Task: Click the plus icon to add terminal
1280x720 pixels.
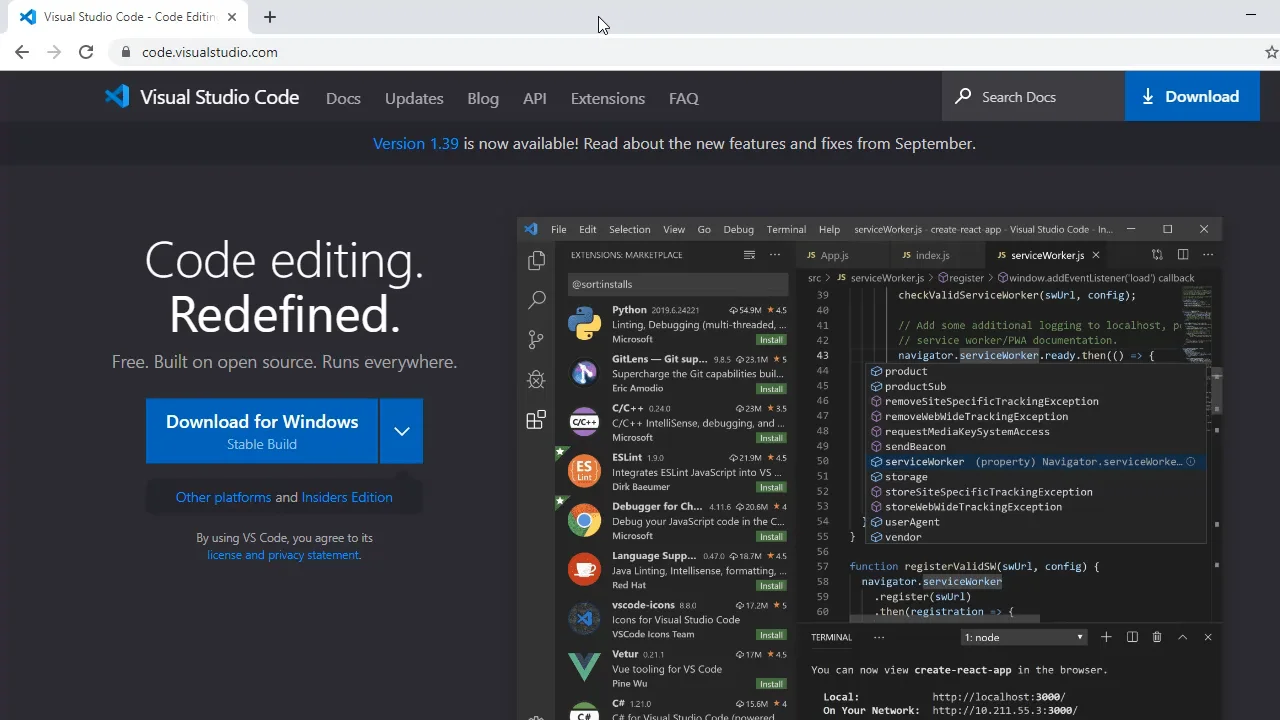Action: click(x=1106, y=637)
